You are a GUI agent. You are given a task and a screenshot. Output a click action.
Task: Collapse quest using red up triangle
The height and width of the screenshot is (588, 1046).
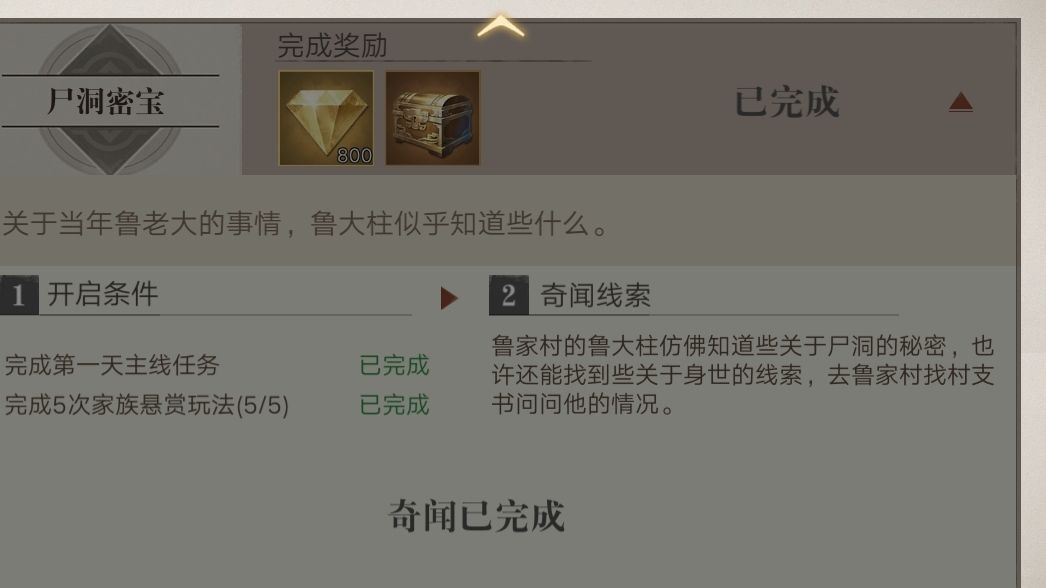click(961, 102)
